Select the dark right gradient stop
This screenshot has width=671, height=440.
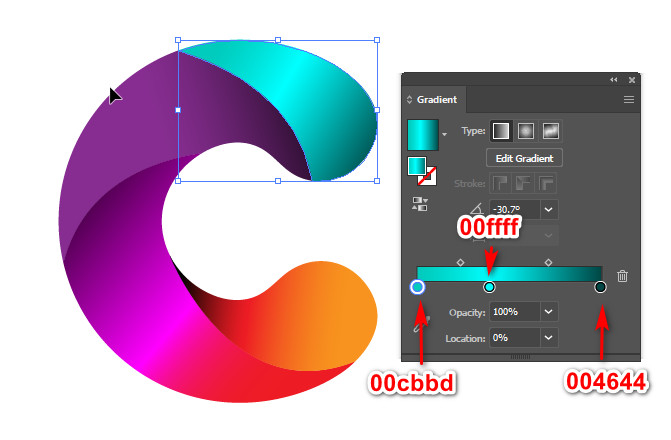tap(600, 287)
